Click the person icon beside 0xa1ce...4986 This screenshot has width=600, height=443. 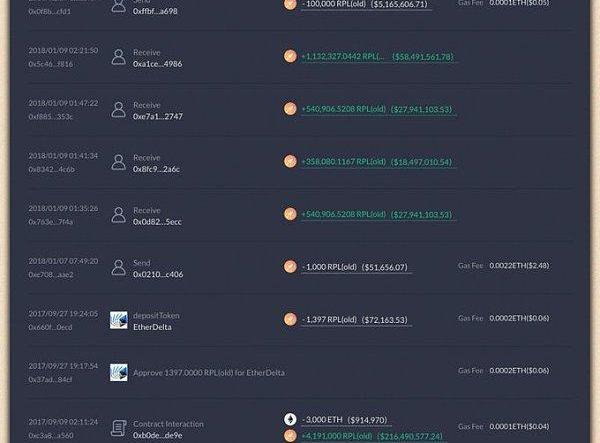pyautogui.click(x=118, y=57)
